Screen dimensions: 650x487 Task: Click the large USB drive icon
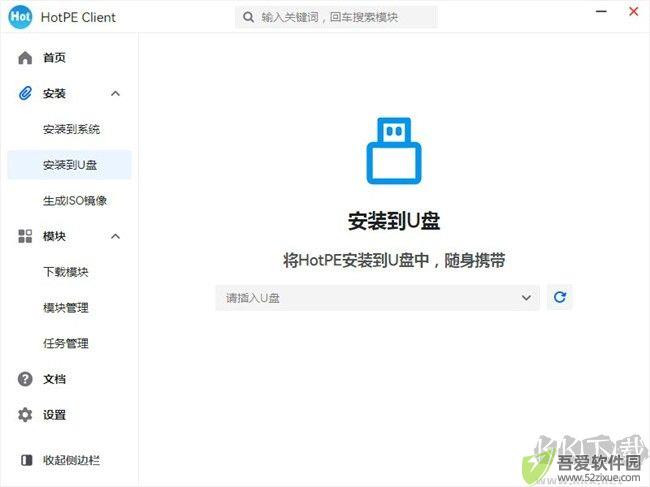(394, 151)
